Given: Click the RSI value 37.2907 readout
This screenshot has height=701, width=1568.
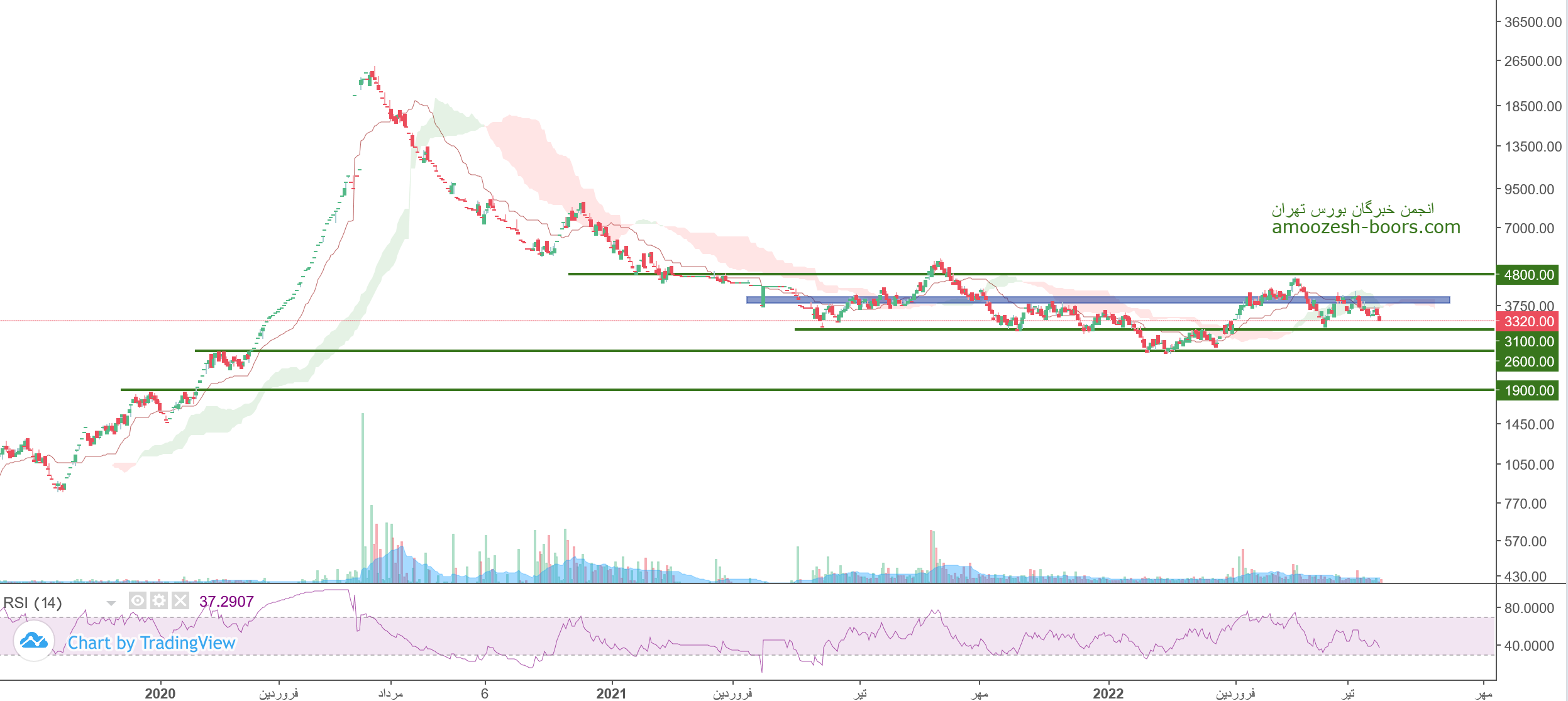Looking at the screenshot, I should pyautogui.click(x=226, y=602).
